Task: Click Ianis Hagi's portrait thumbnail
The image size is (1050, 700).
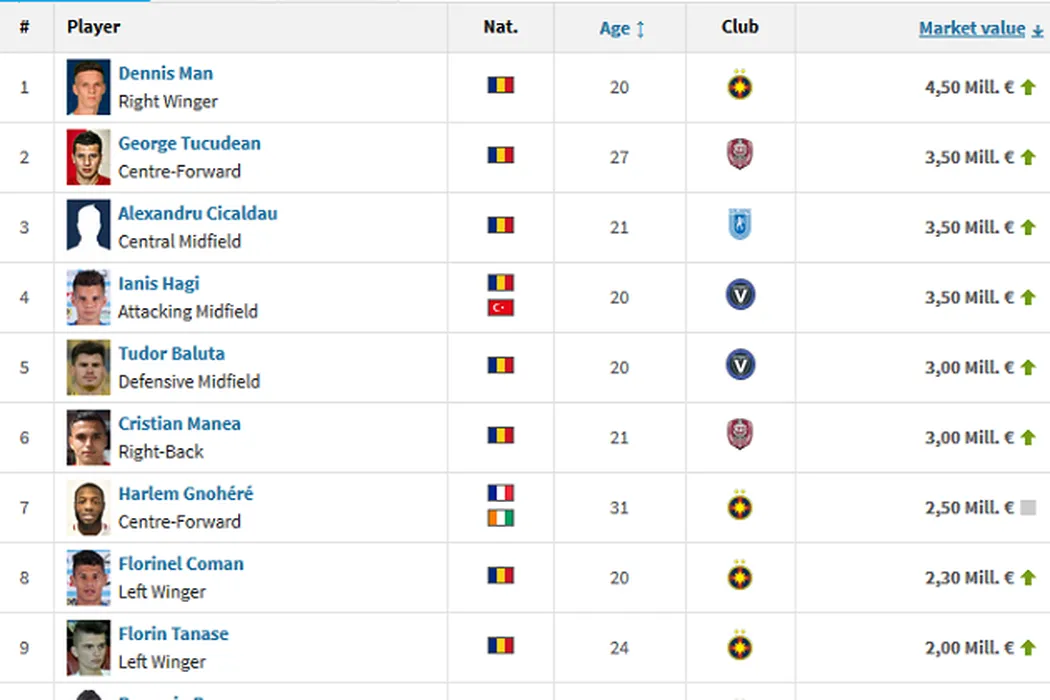Action: pyautogui.click(x=88, y=297)
